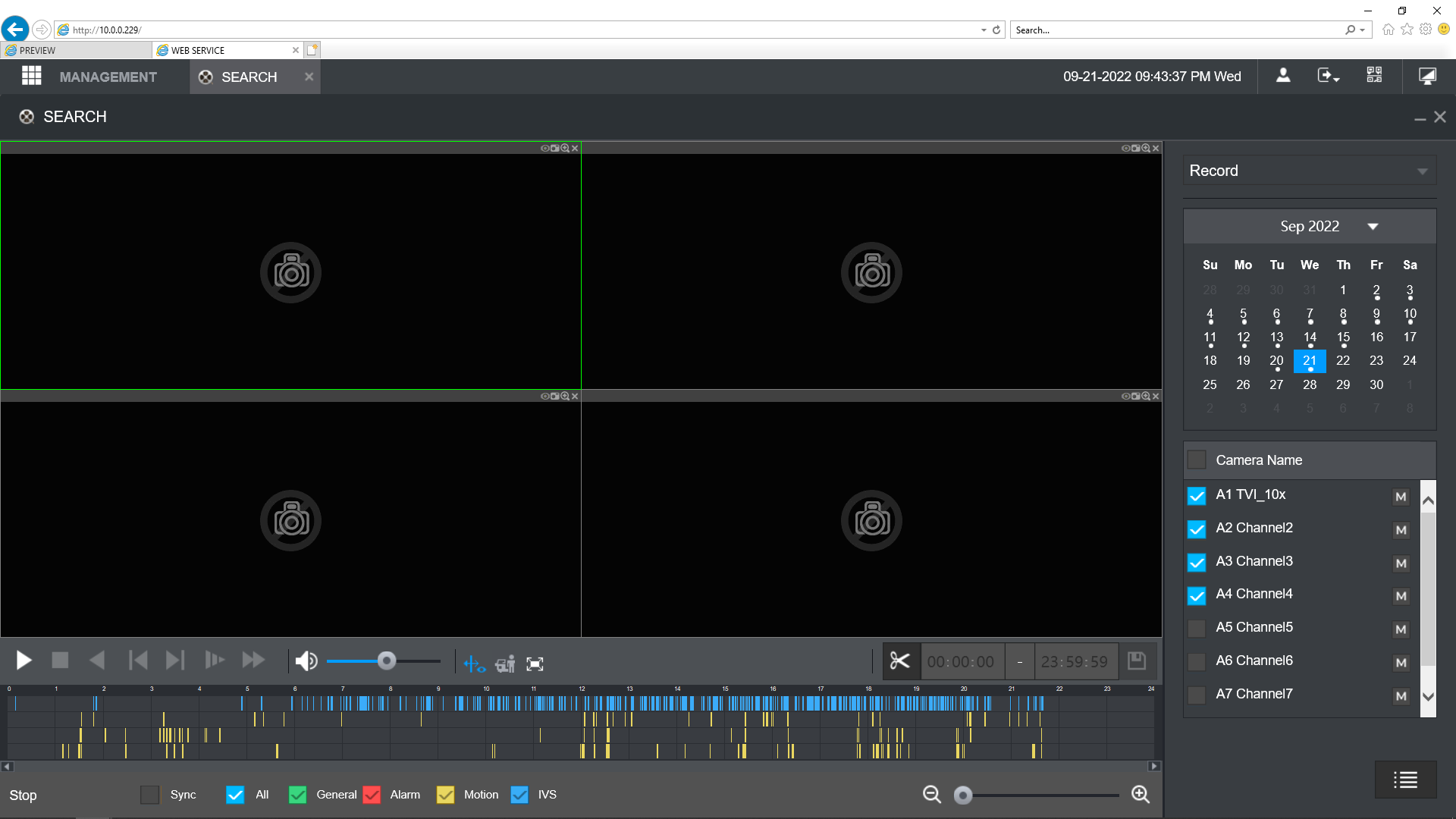
Task: Mute the audio speaker icon
Action: click(x=306, y=662)
